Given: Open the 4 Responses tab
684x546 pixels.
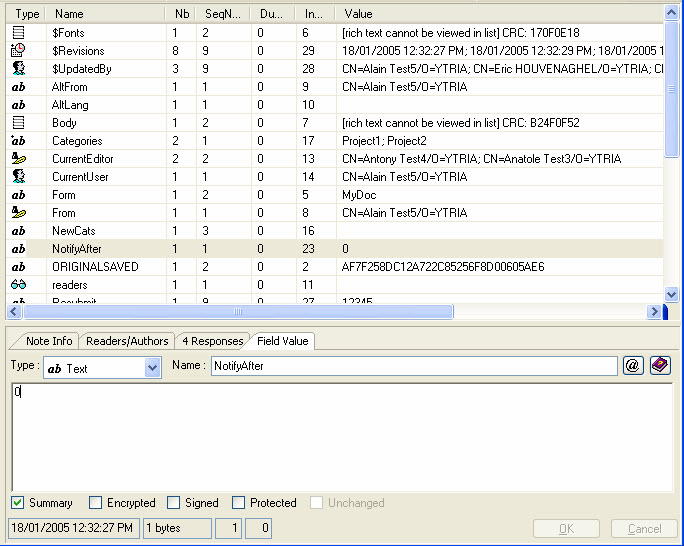Looking at the screenshot, I should coord(212,341).
